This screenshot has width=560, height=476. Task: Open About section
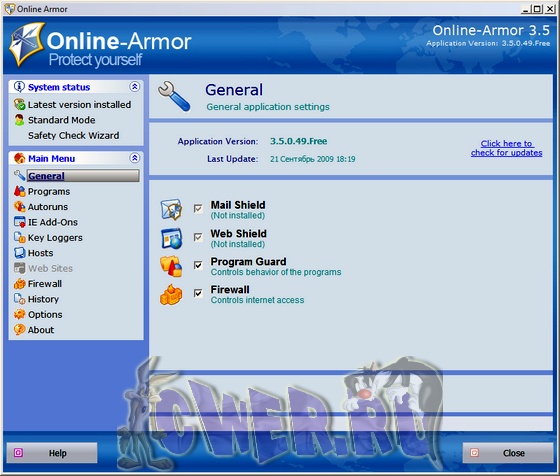(x=41, y=330)
